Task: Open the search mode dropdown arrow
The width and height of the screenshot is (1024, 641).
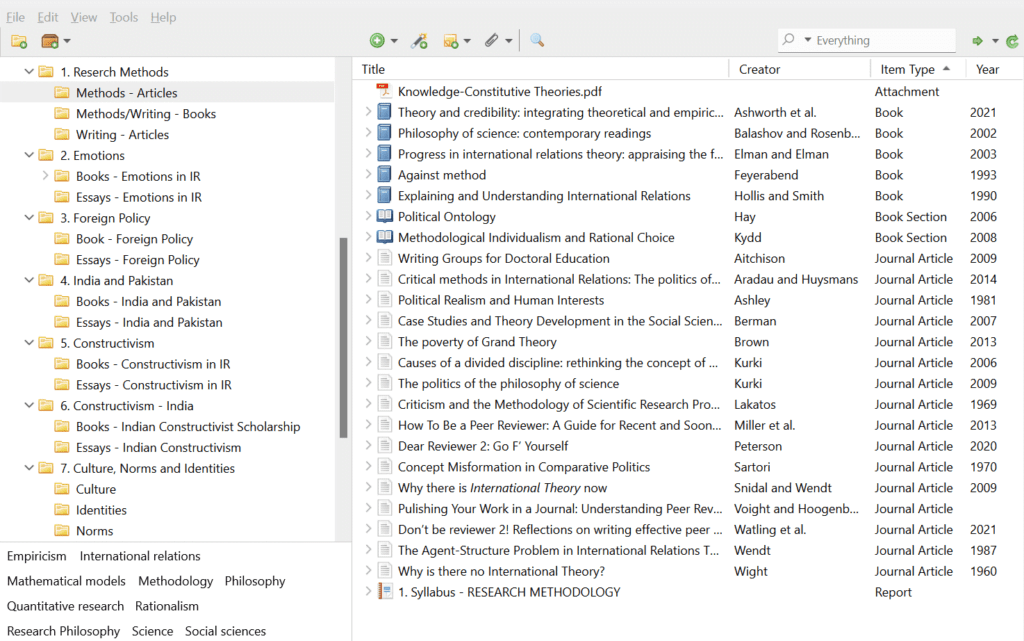Action: click(807, 40)
